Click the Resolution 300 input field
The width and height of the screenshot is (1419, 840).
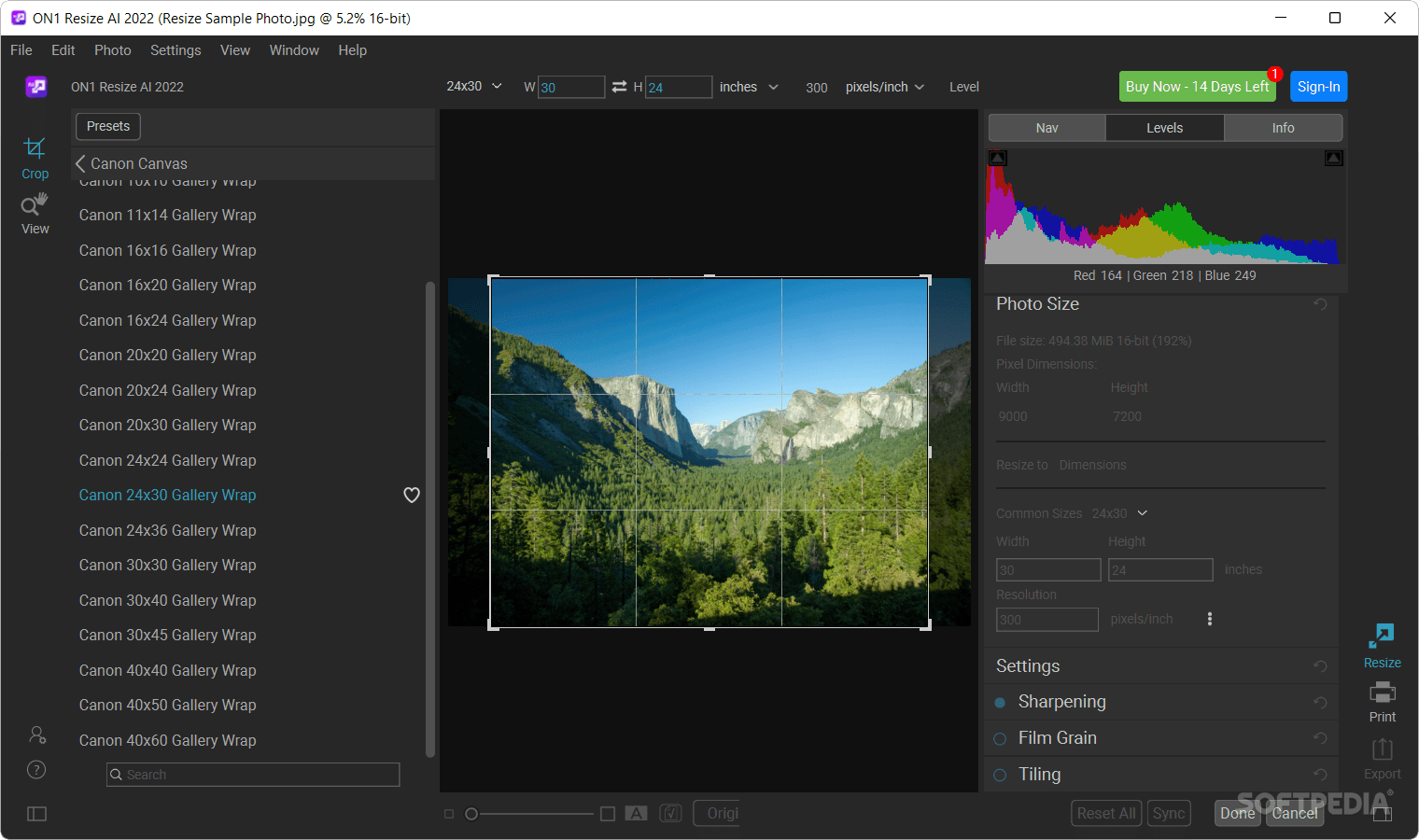click(1047, 620)
